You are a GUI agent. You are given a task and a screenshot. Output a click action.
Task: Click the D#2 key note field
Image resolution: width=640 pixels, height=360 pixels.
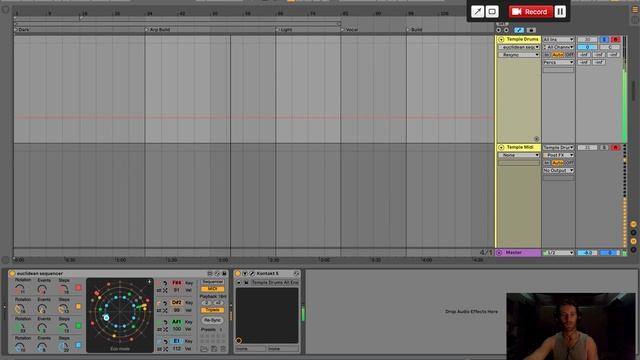176,302
